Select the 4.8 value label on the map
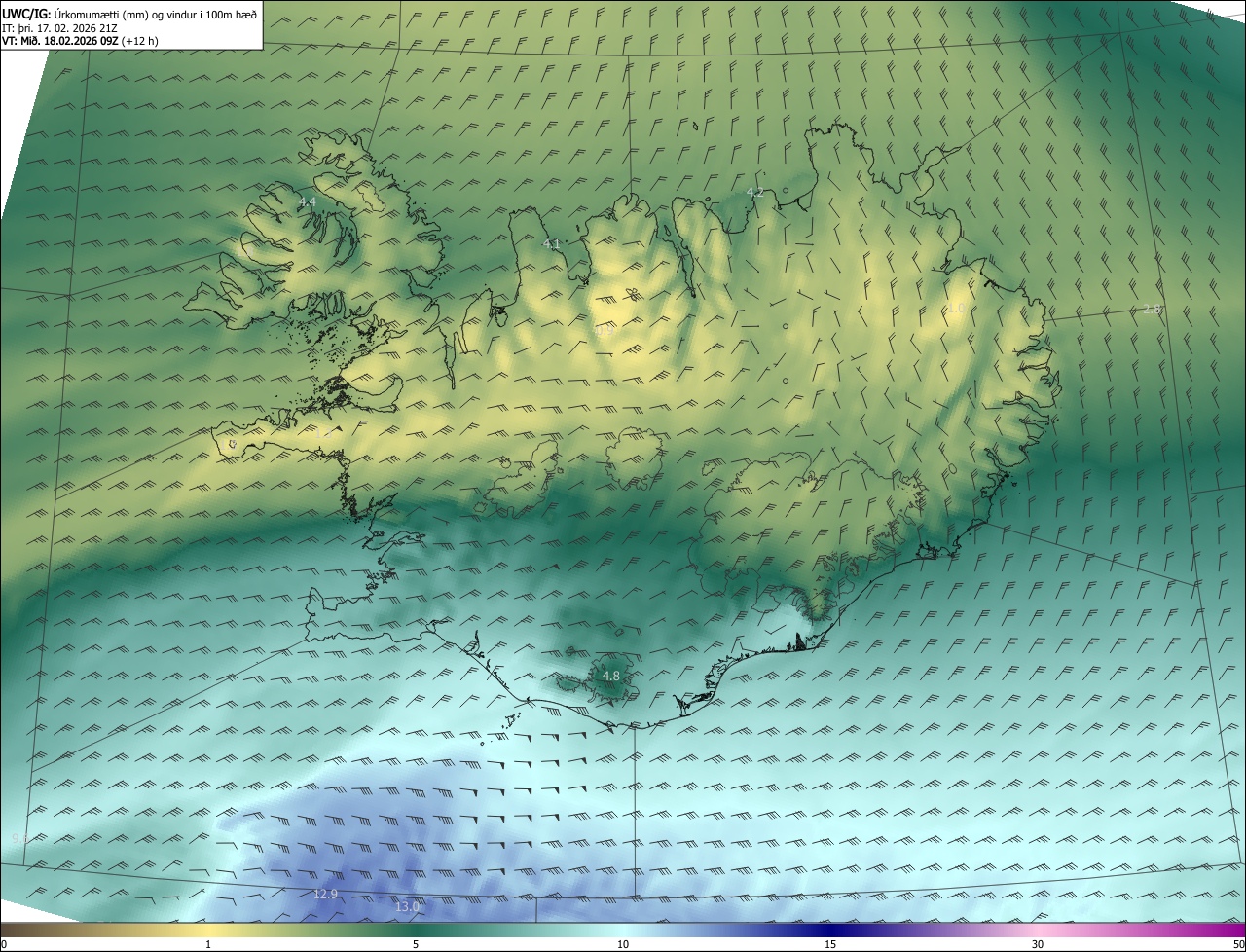Viewport: 1246px width, 952px height. (x=610, y=676)
